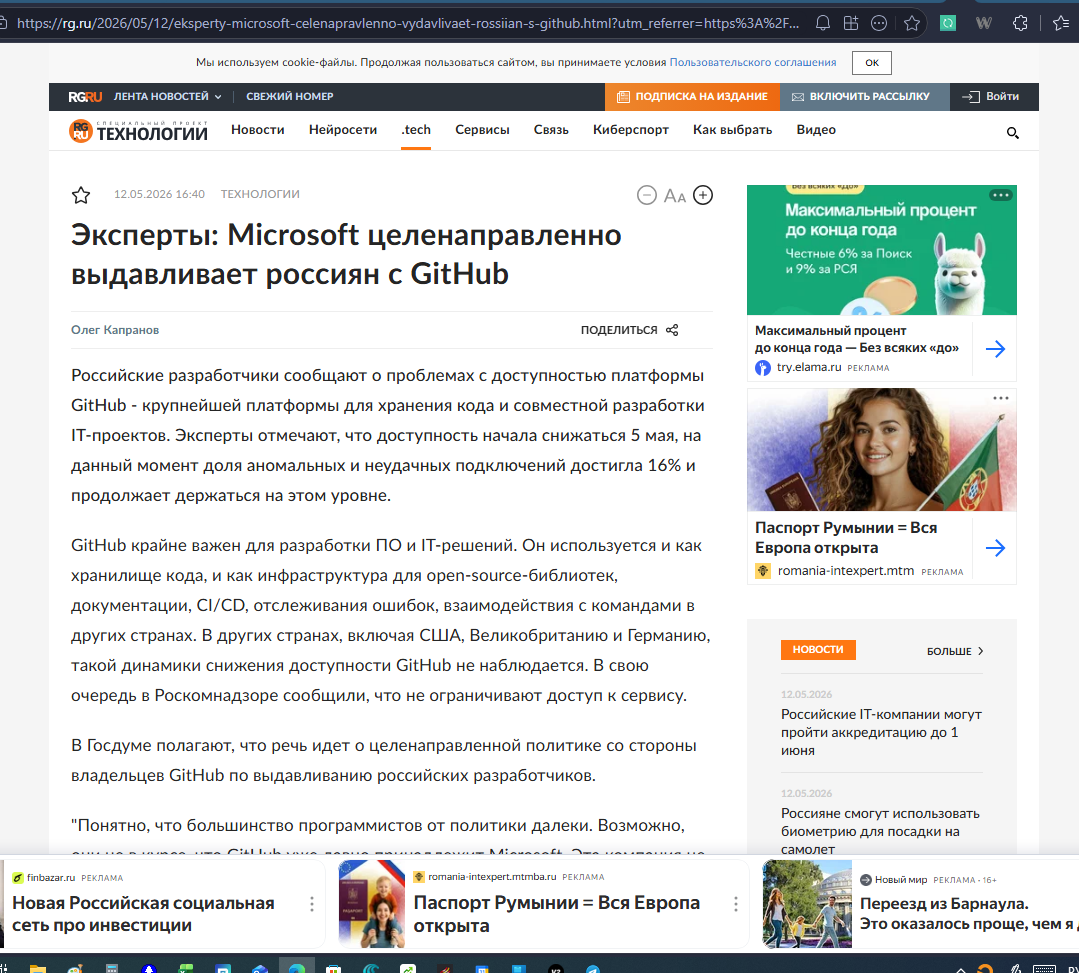This screenshot has height=973, width=1079.
Task: Click the ТЕХНОЛОГИИ rubric label above the headline
Action: tap(260, 194)
